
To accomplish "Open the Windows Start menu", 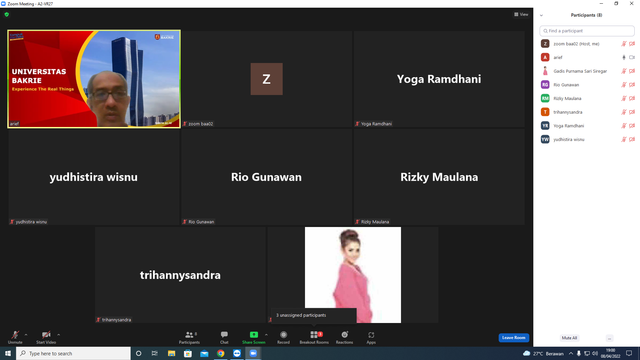I will pyautogui.click(x=8, y=353).
